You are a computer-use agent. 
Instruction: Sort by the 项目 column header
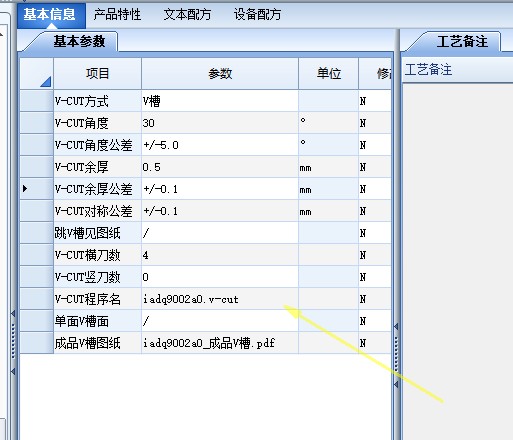97,73
